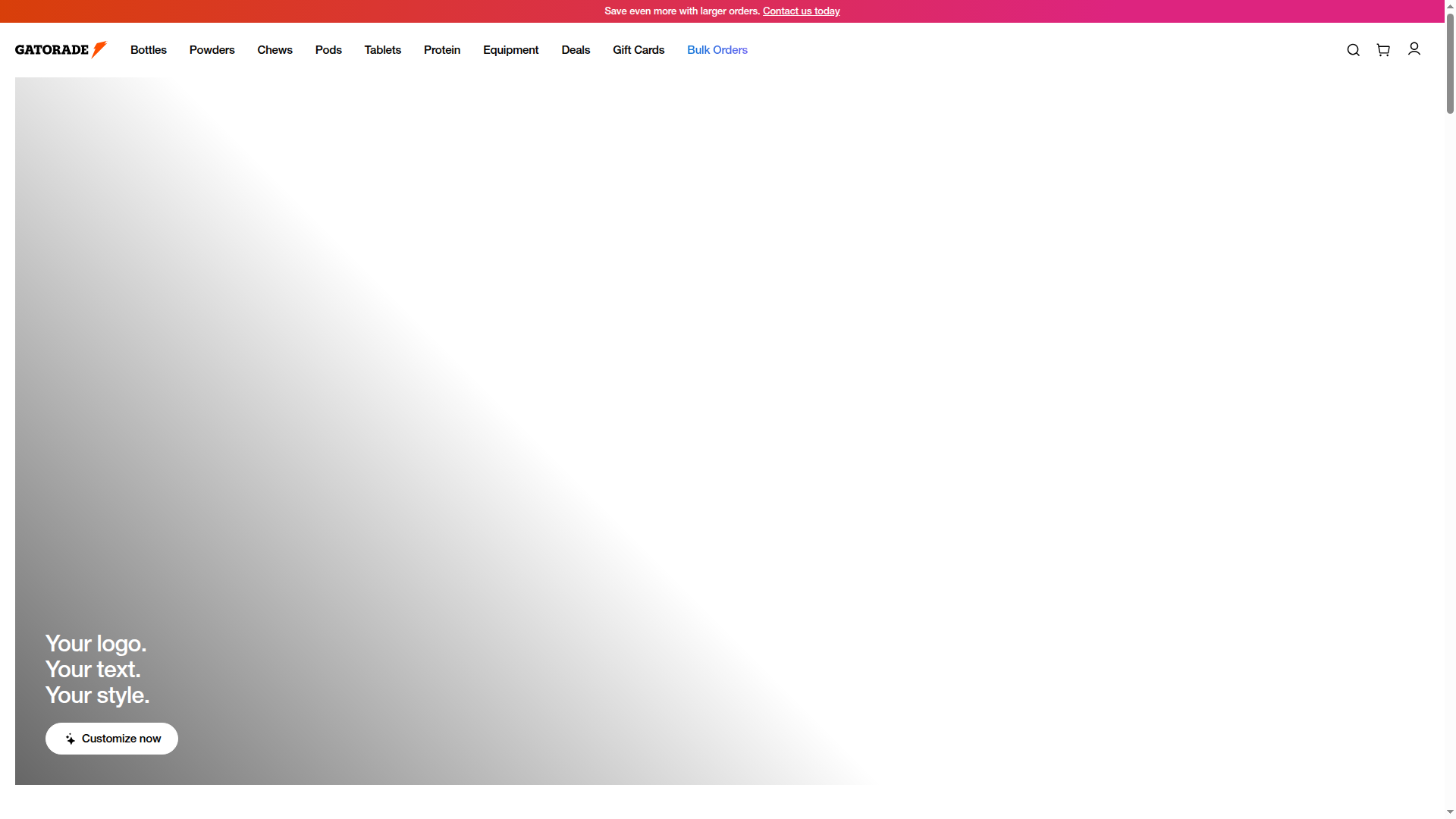Go to Gift Cards

coord(639,50)
